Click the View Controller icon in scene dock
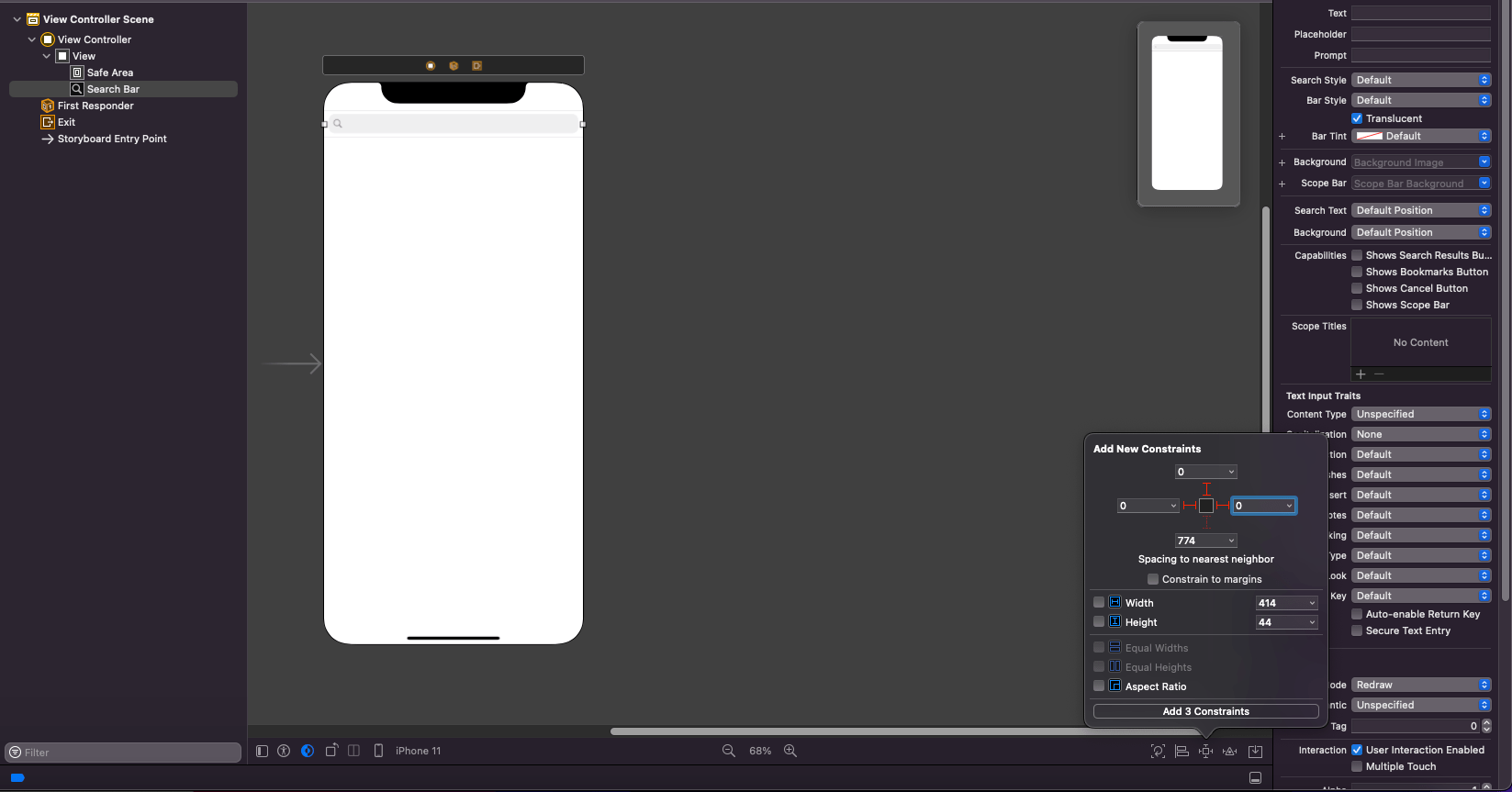 click(431, 65)
